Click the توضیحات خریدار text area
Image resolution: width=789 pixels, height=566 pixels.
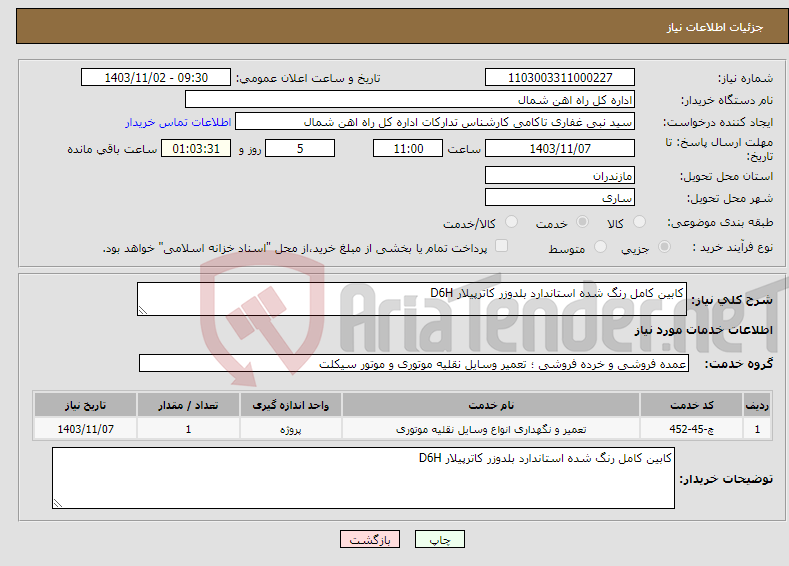pyautogui.click(x=363, y=478)
